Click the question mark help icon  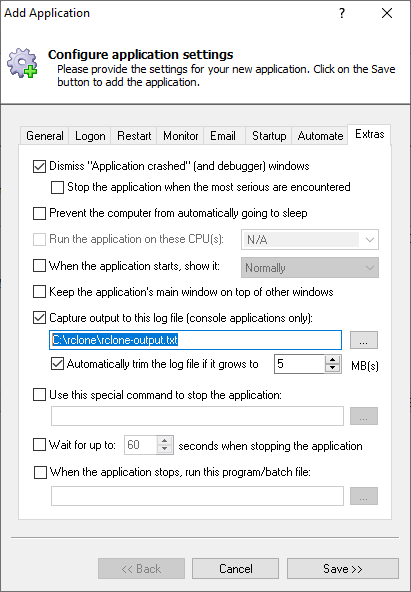pos(342,13)
